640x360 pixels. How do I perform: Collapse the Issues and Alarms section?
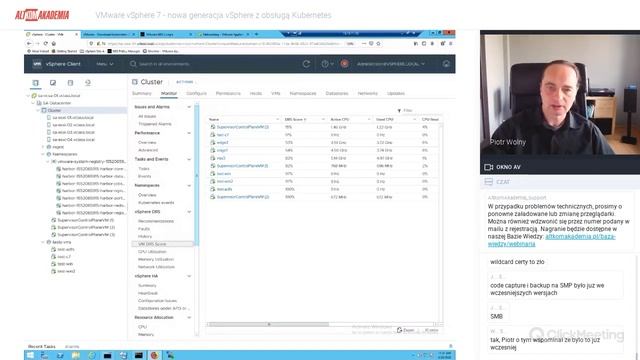point(189,107)
